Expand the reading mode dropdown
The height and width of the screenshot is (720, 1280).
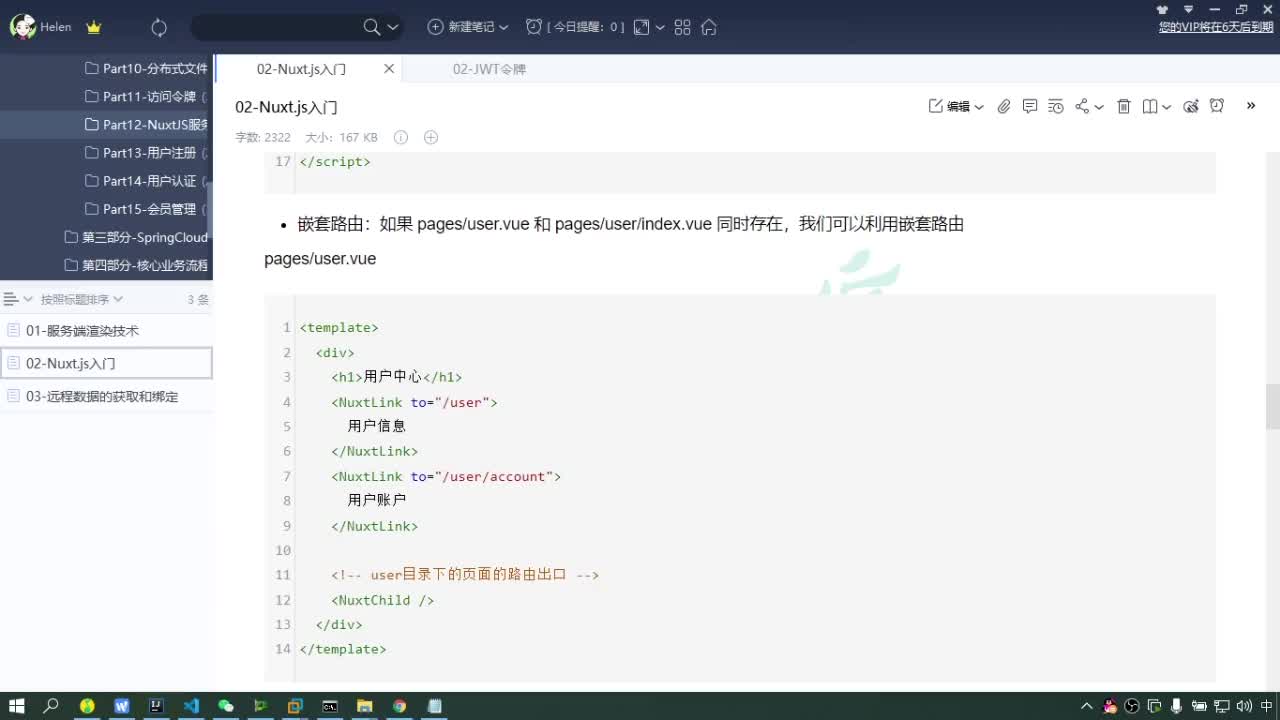[1167, 107]
